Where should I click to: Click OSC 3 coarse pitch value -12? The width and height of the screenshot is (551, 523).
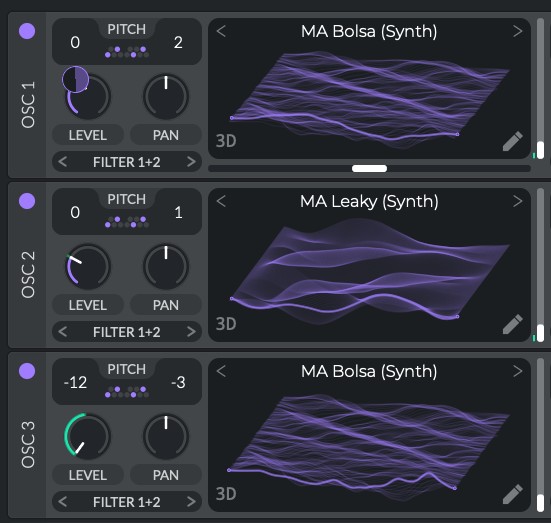click(75, 383)
